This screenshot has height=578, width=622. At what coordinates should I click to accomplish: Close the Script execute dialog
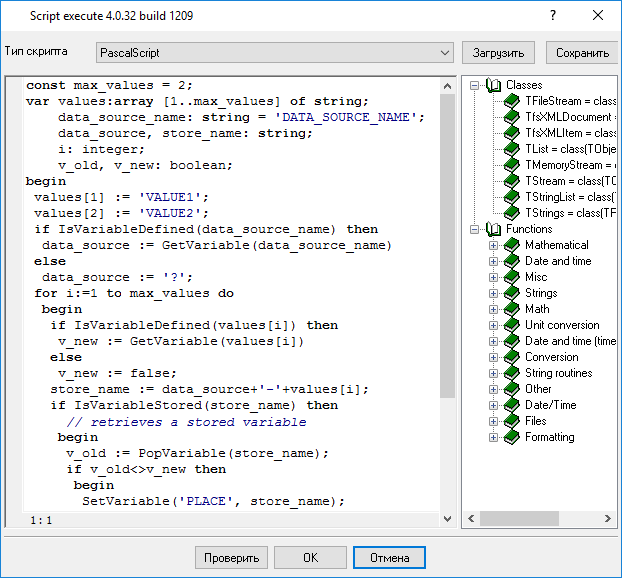click(x=598, y=15)
